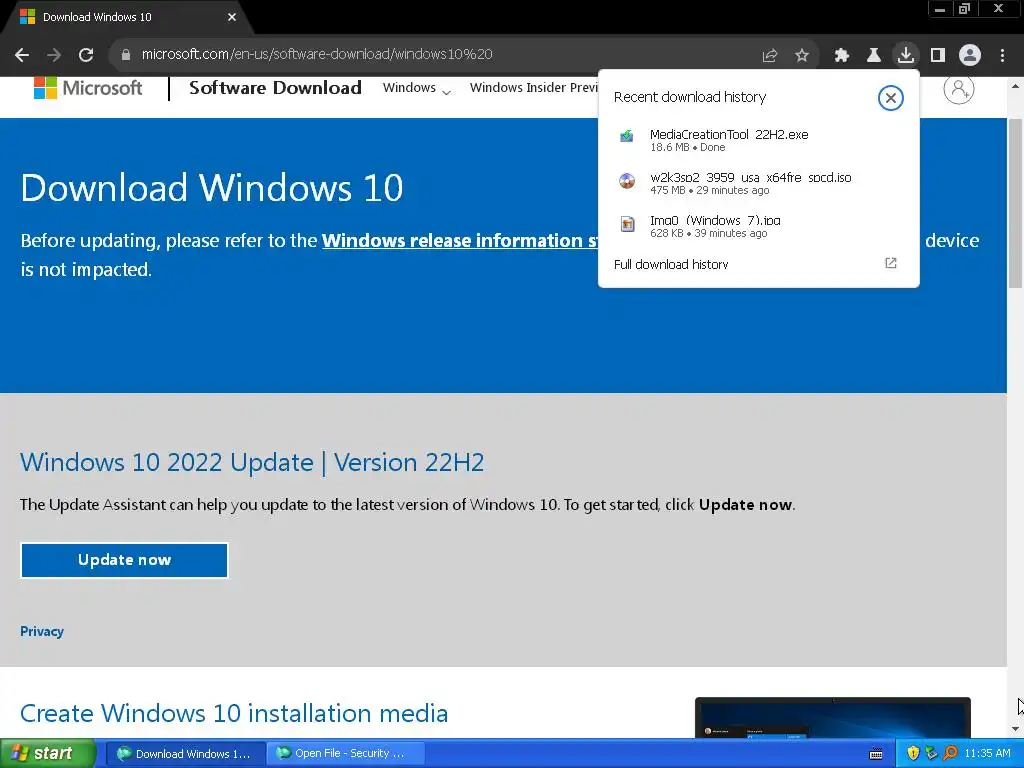The image size is (1024, 768).
Task: Click the orange magnifier tray icon
Action: click(x=950, y=754)
